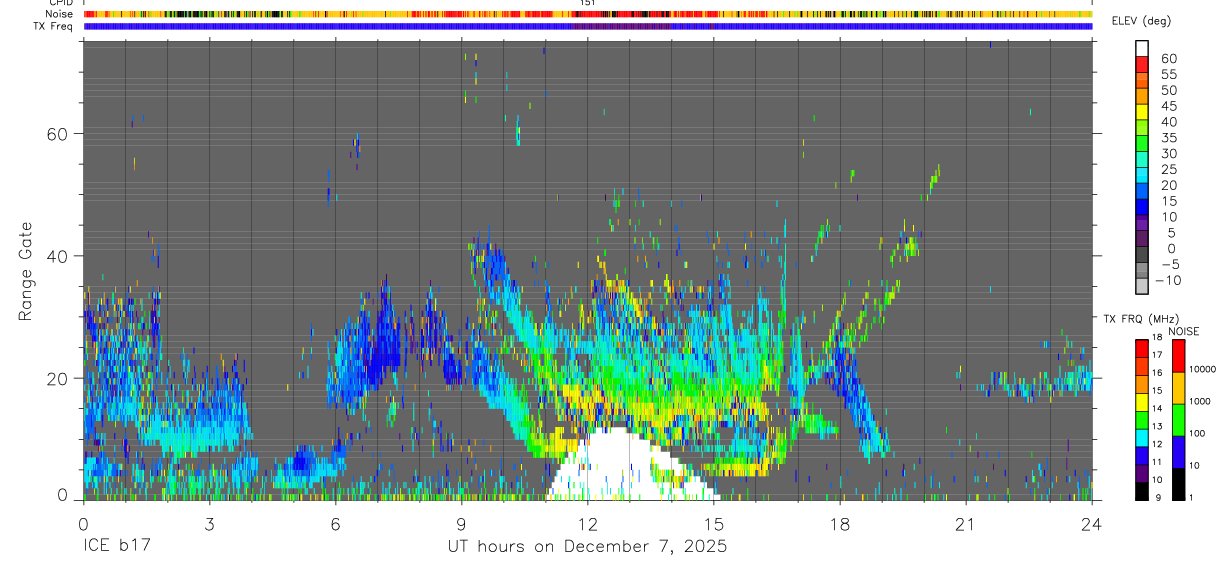Click the green swatch in the NOISE bar

(x=1178, y=420)
